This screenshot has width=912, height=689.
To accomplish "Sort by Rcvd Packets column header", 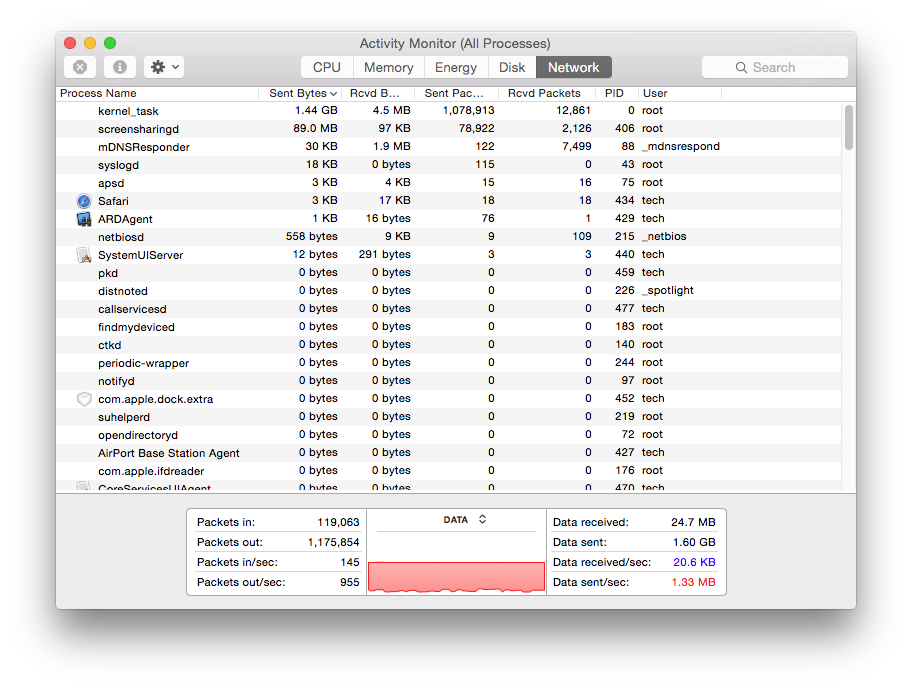I will tap(547, 93).
